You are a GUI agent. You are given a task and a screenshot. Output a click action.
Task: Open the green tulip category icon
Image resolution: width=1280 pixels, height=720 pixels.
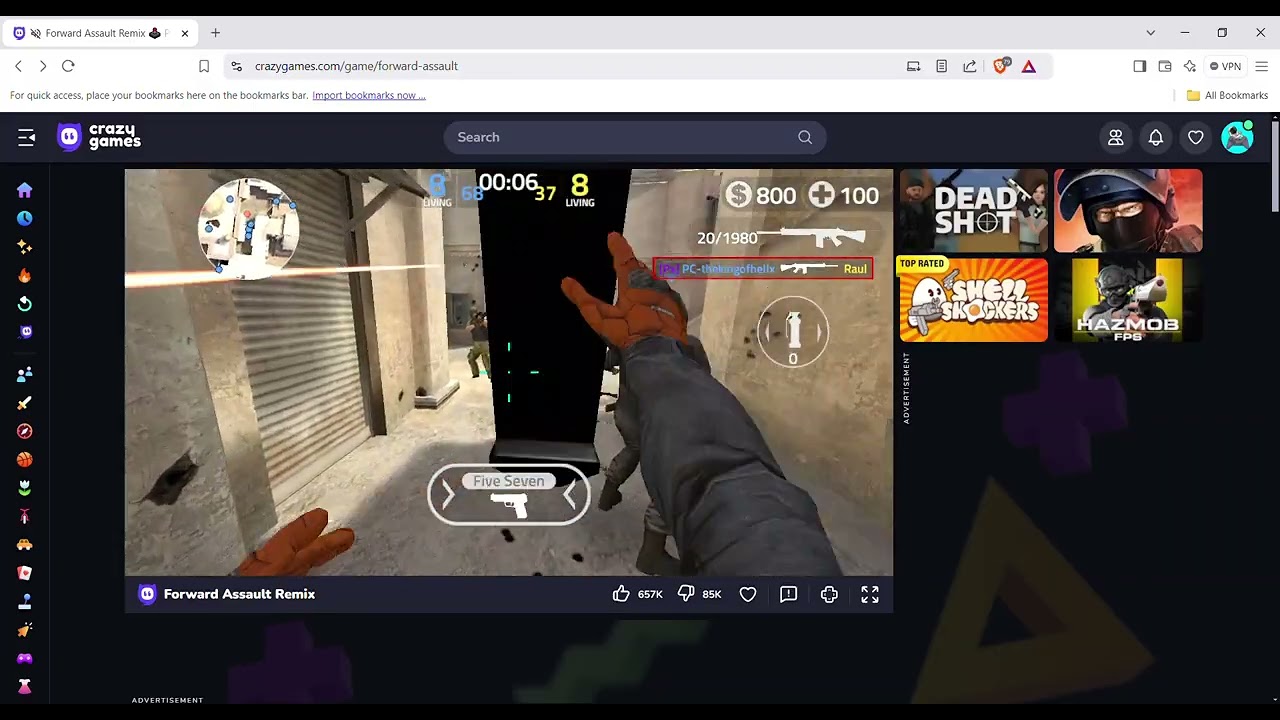(x=25, y=488)
